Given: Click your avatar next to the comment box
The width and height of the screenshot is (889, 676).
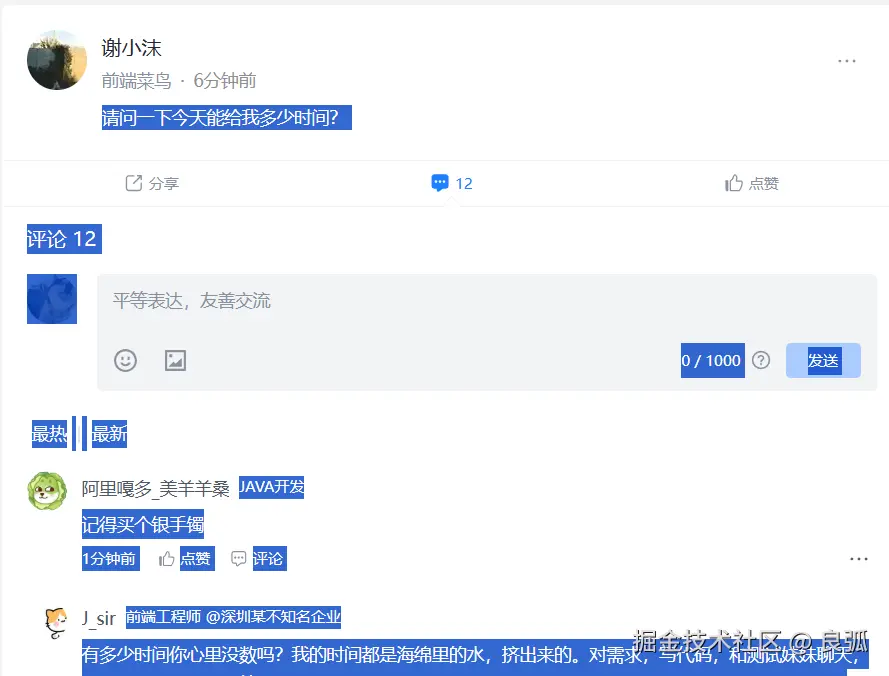Looking at the screenshot, I should [x=51, y=299].
